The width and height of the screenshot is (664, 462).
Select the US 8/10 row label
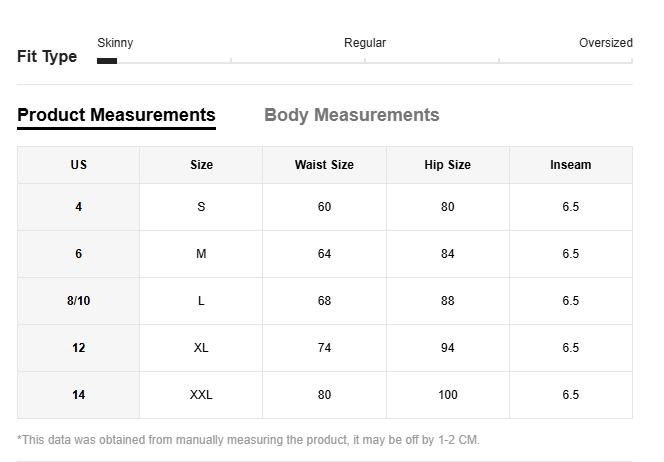pyautogui.click(x=78, y=301)
